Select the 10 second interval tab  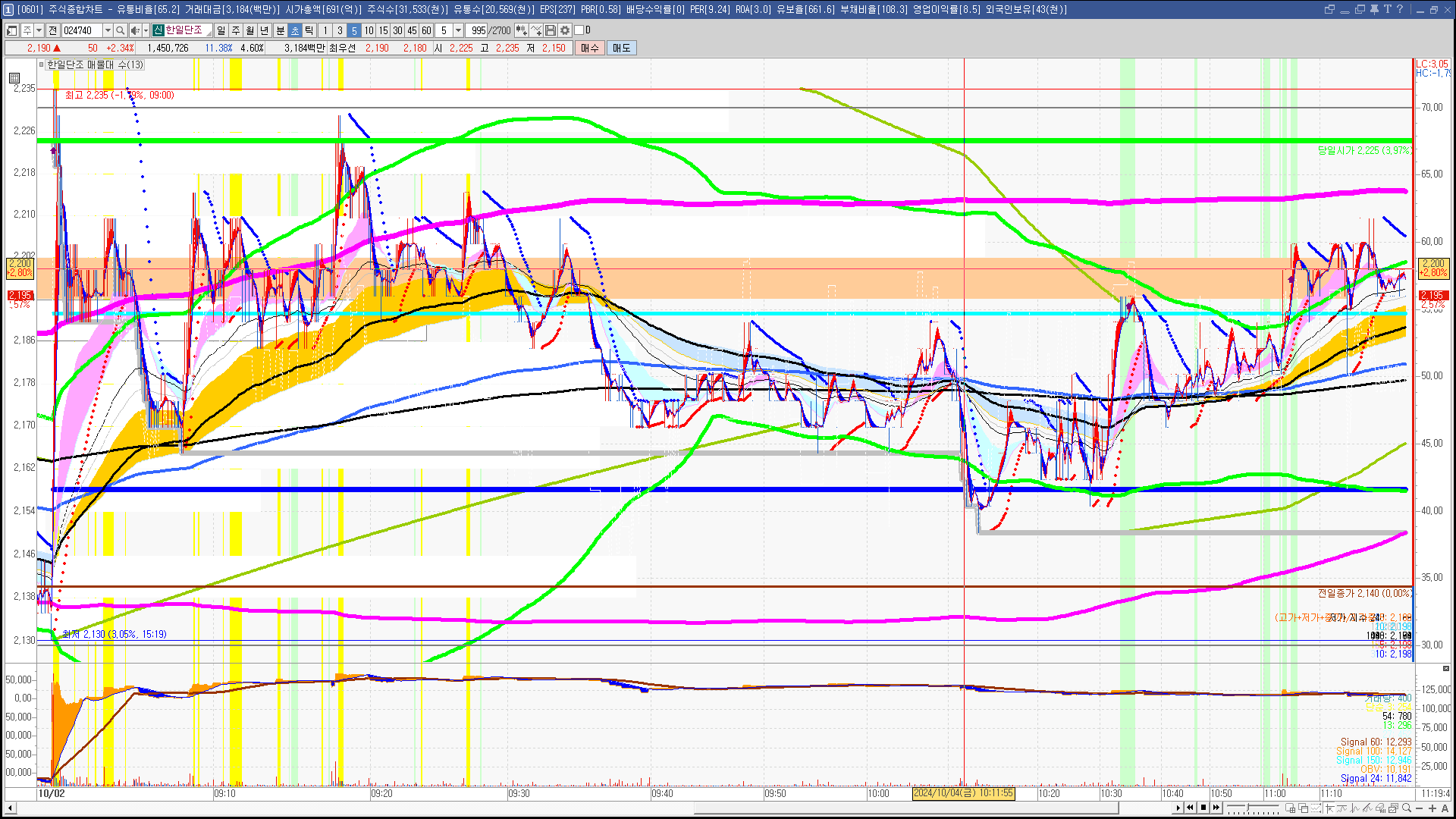tap(369, 30)
